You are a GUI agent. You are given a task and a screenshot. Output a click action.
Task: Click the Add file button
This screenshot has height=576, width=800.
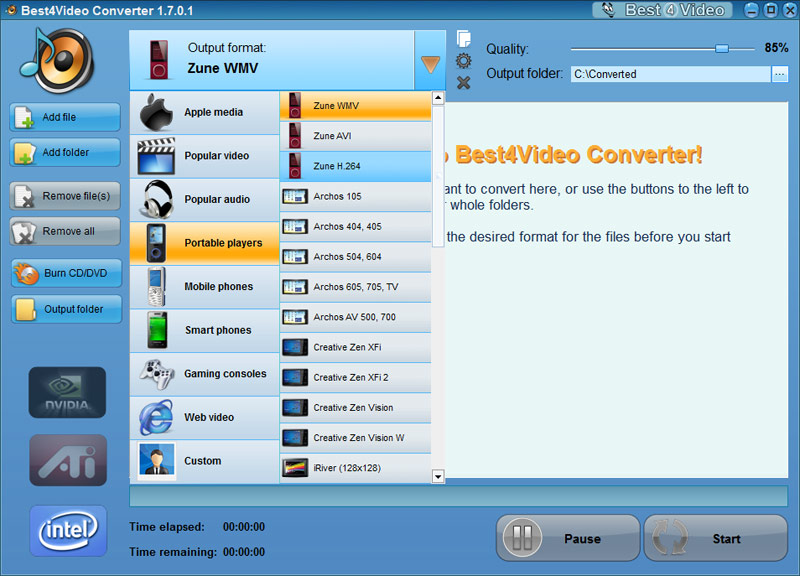click(65, 117)
